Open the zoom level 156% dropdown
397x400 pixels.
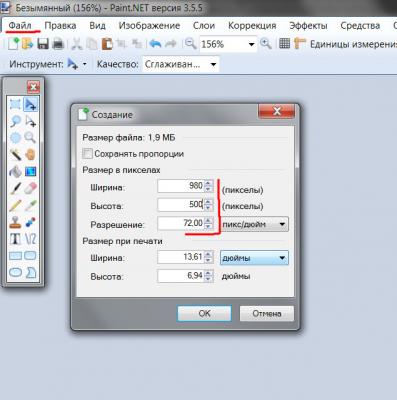tap(251, 44)
